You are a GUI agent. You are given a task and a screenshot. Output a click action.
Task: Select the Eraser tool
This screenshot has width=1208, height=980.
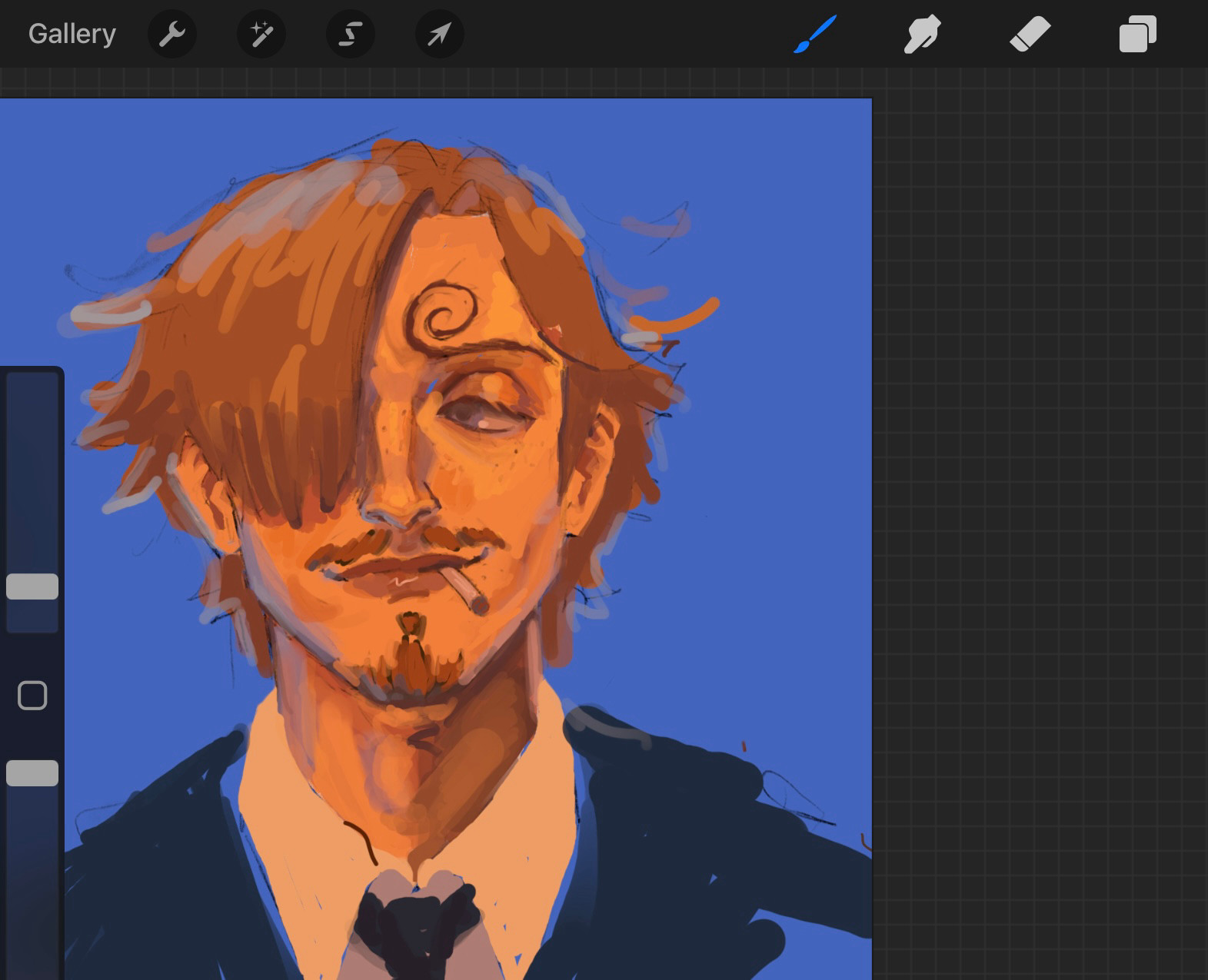point(1030,35)
